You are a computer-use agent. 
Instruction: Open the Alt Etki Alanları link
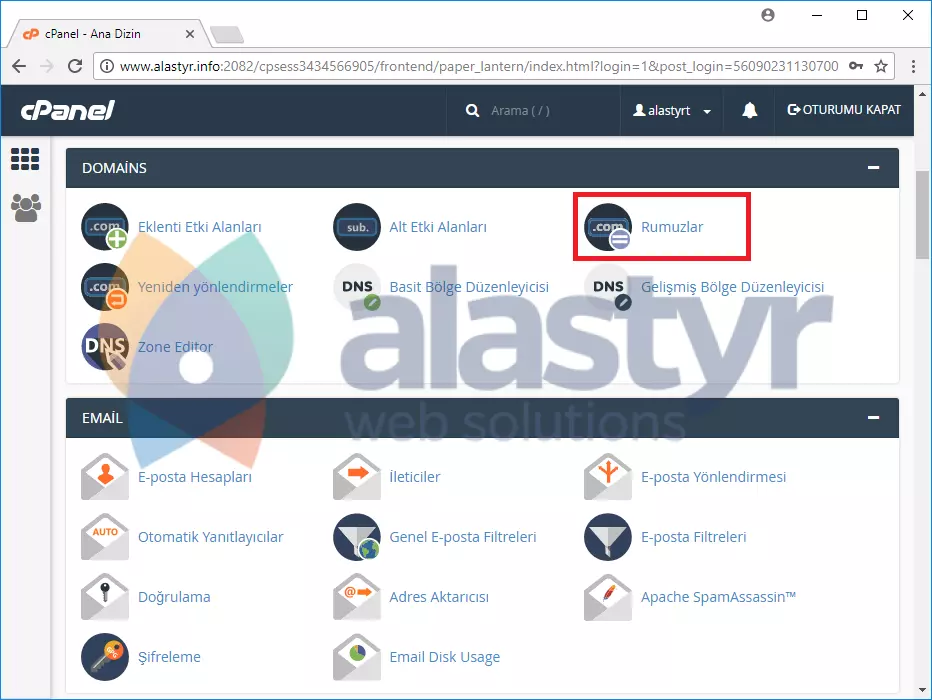tap(438, 227)
